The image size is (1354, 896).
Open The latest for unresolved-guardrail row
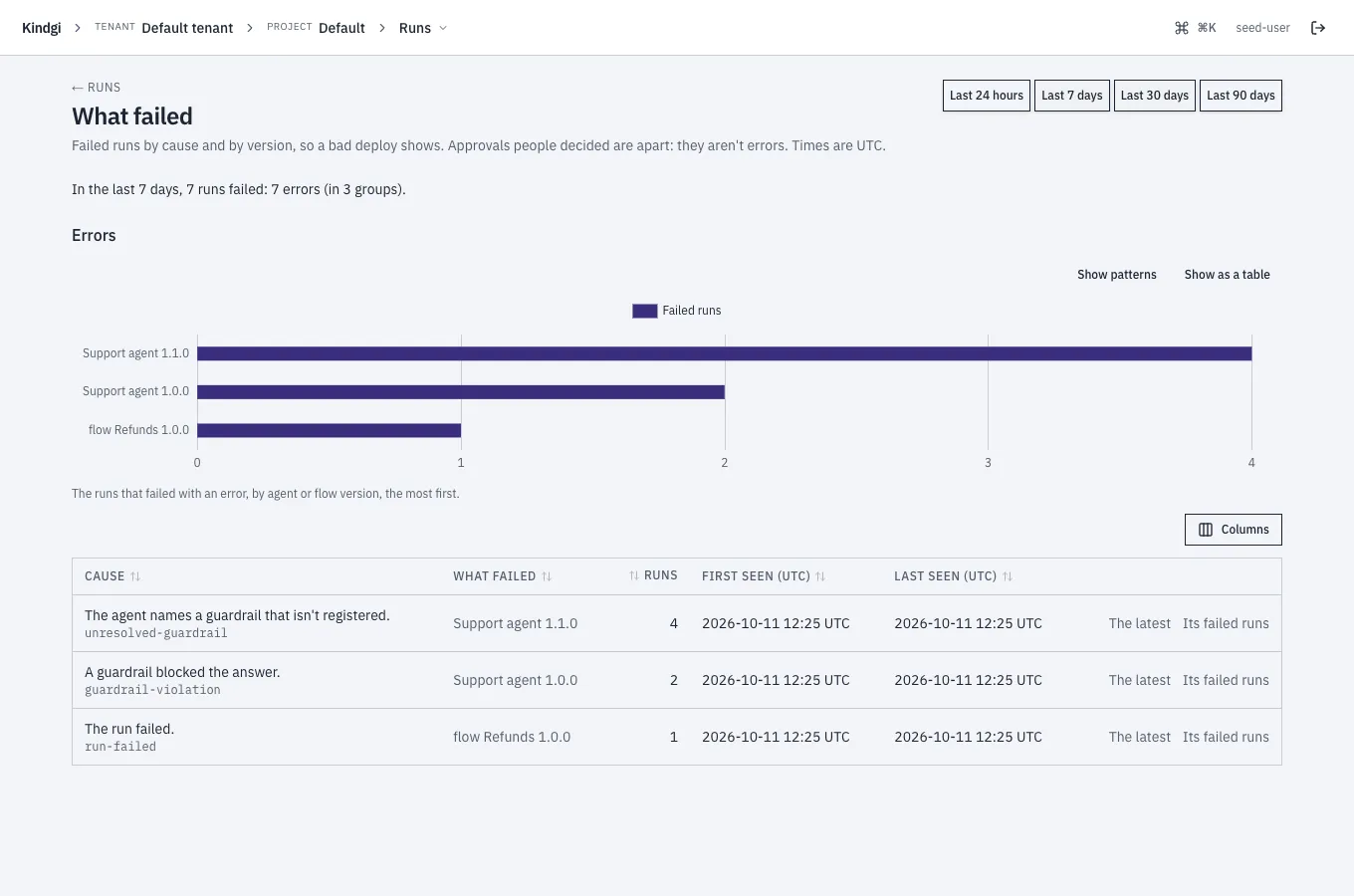click(1140, 623)
